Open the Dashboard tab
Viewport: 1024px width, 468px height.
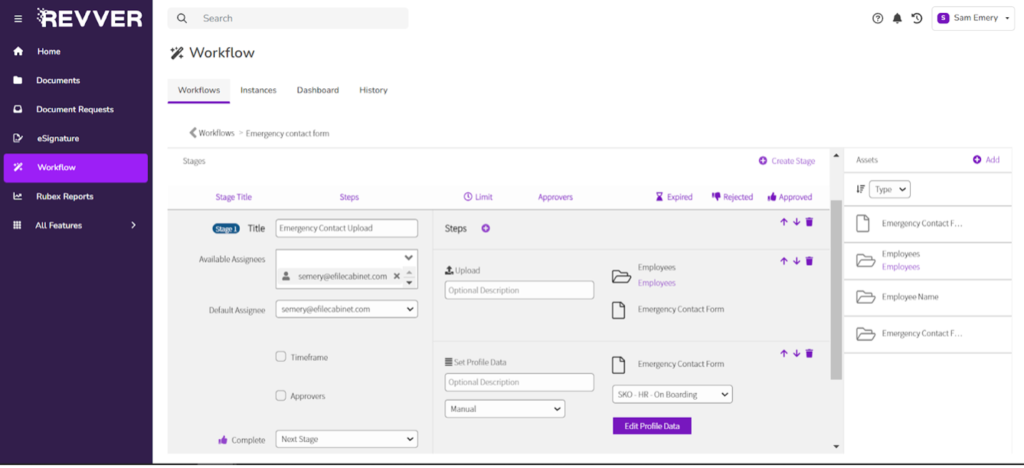coord(317,90)
